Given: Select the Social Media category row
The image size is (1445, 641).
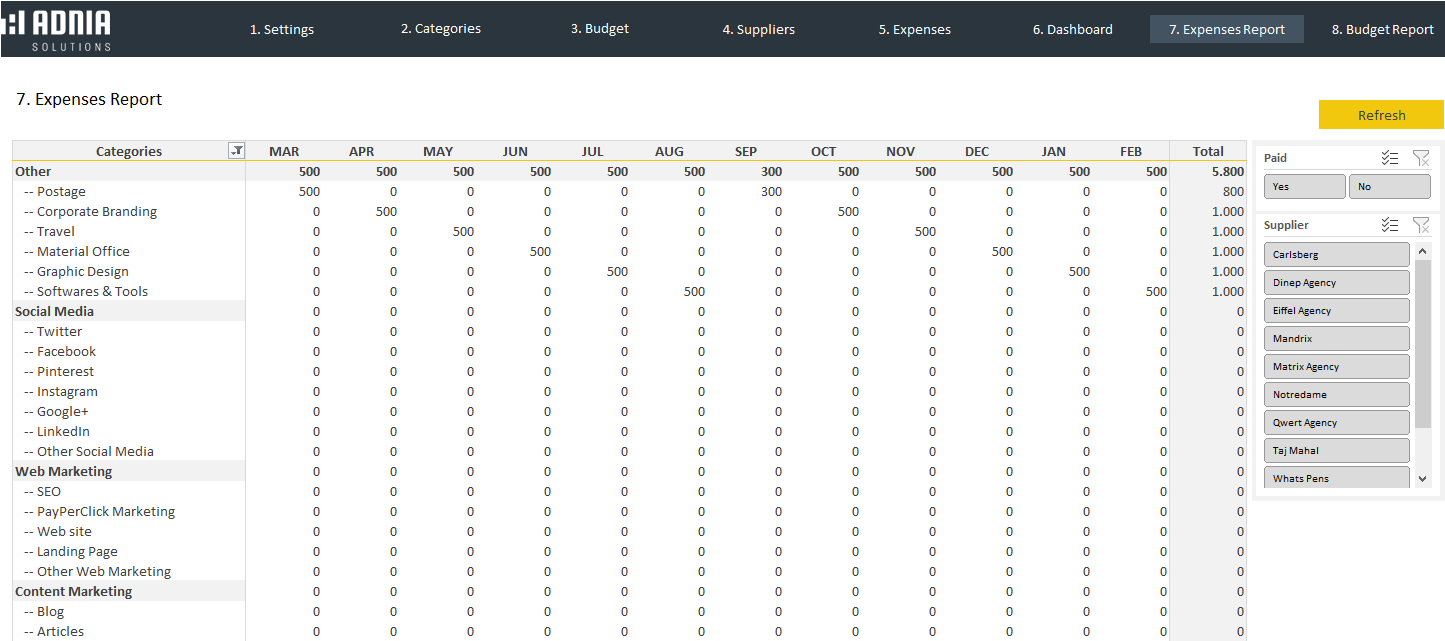Looking at the screenshot, I should tap(55, 311).
